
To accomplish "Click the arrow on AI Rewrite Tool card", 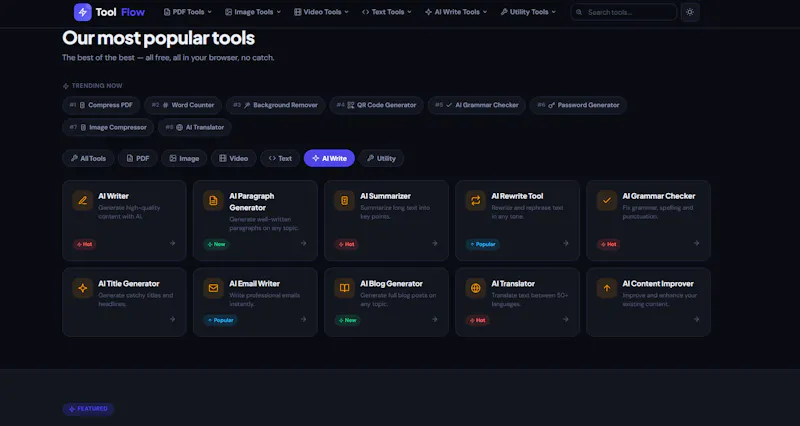I will [565, 243].
